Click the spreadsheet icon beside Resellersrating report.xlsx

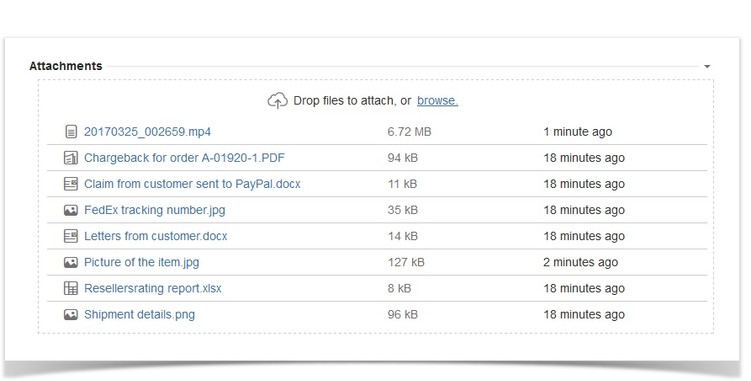coord(71,288)
